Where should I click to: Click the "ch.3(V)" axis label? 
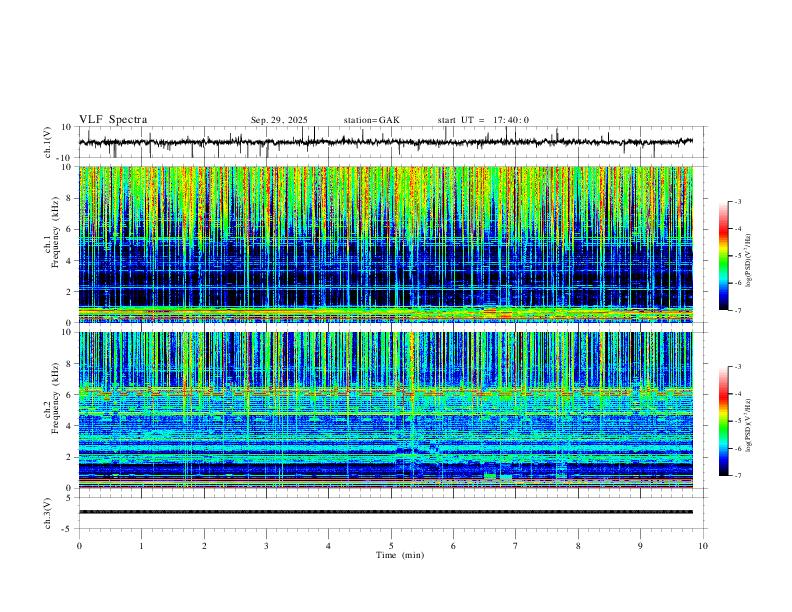tap(48, 513)
